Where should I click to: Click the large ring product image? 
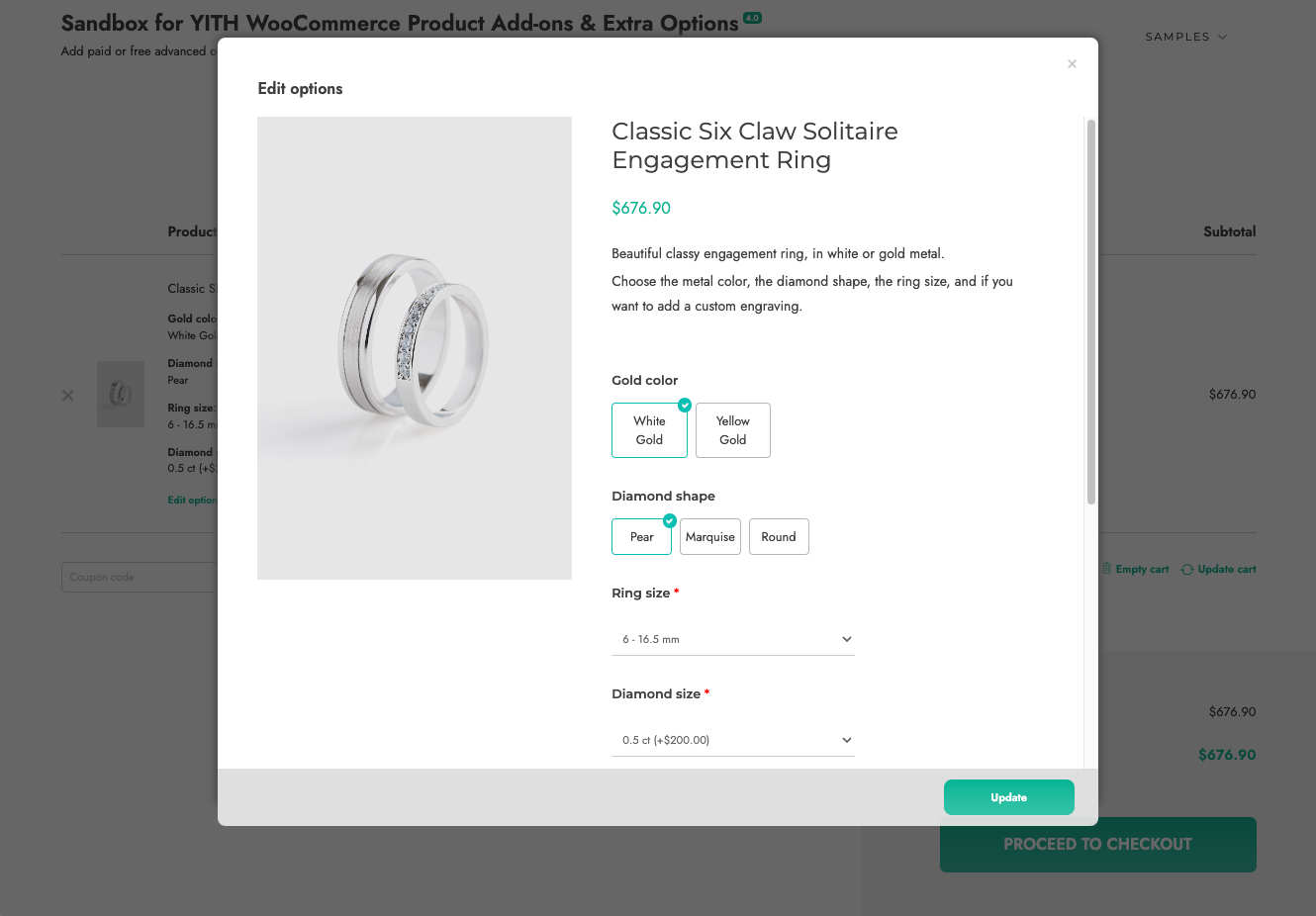[414, 347]
